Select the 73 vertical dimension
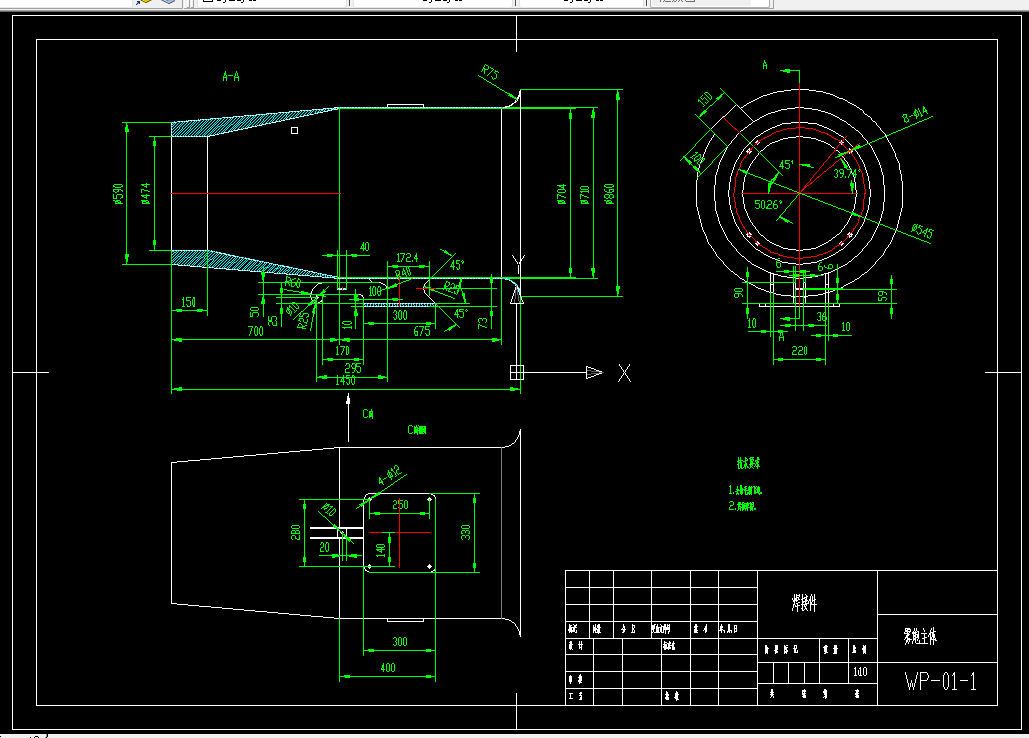Viewport: 1029px width, 738px height. (x=483, y=322)
